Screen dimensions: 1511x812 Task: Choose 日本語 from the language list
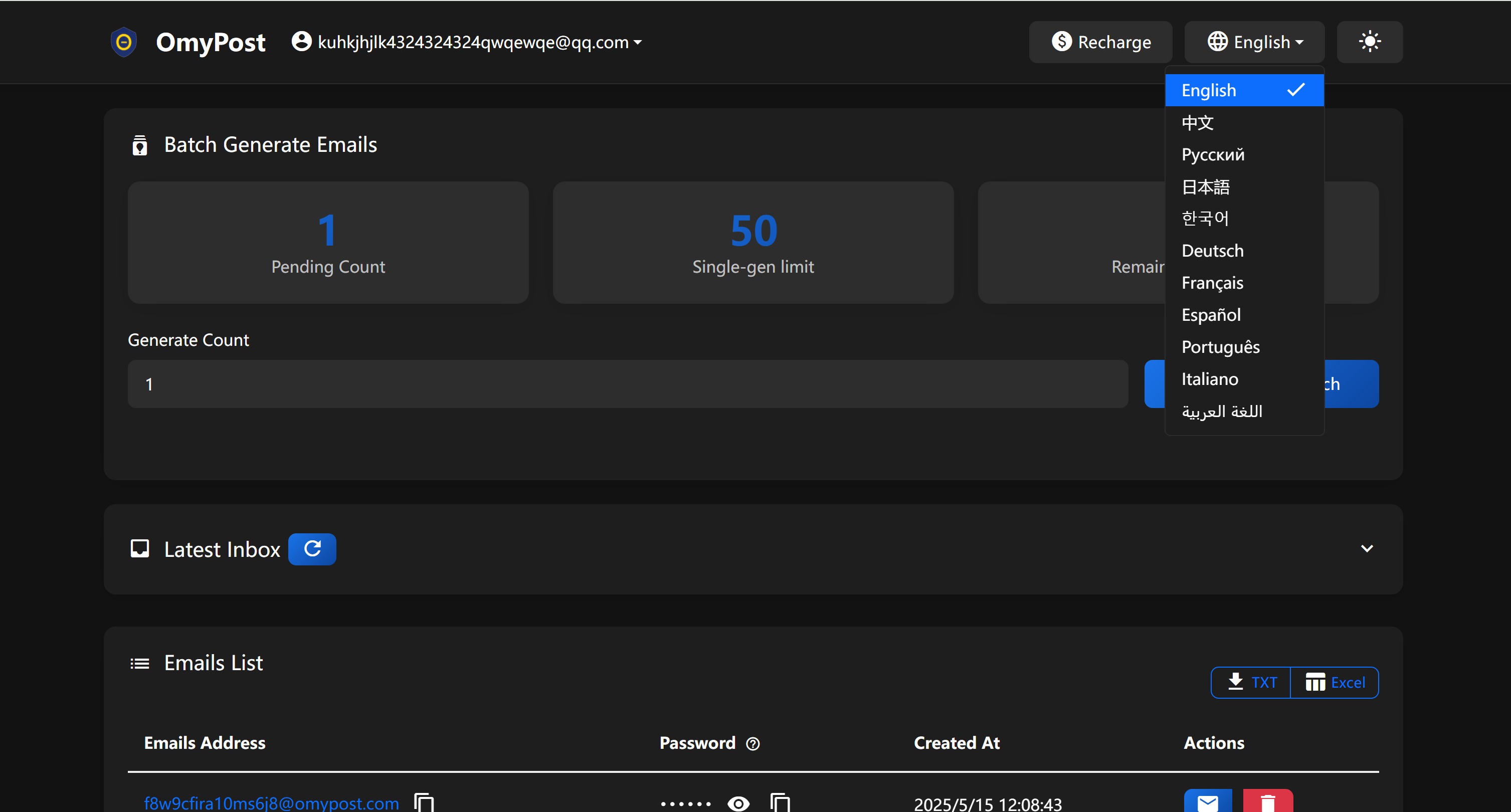click(1205, 187)
